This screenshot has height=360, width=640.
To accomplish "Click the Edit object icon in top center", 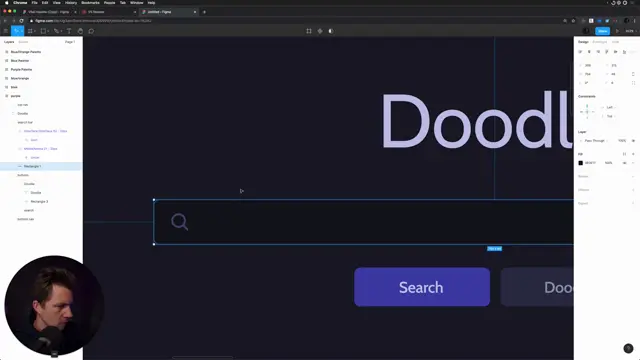I will point(309,31).
